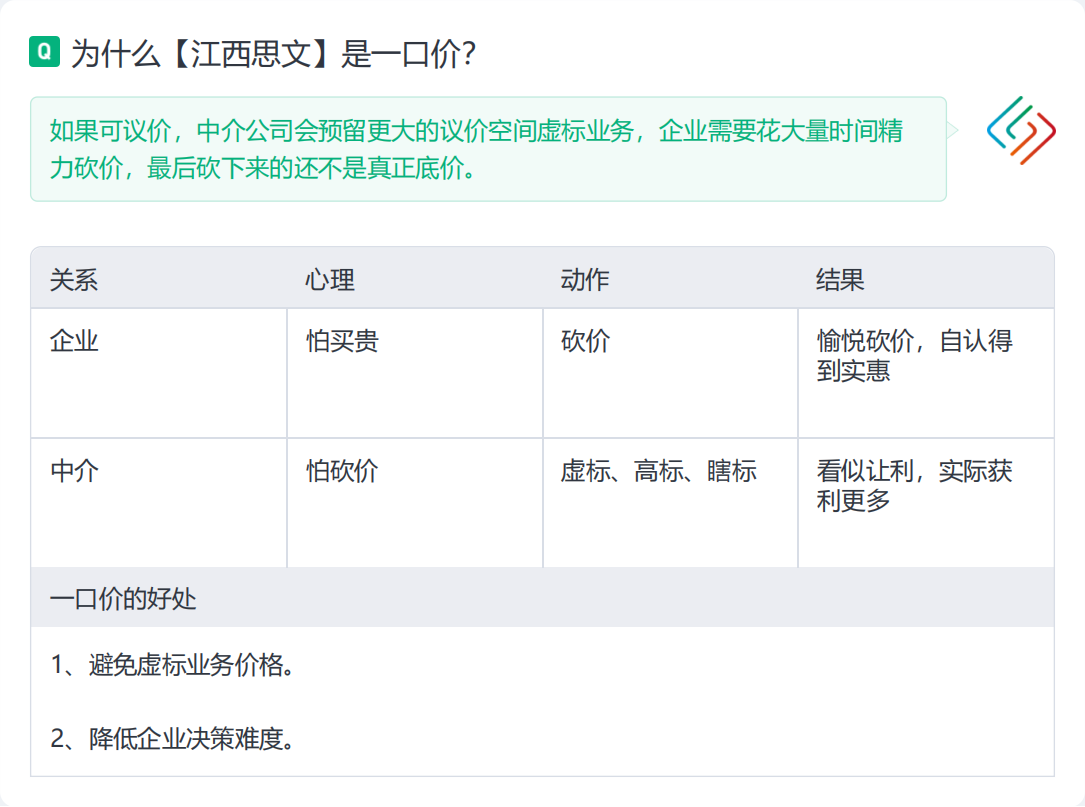Click the colorful 江西思文 logo icon
This screenshot has height=807, width=1085.
tap(1020, 130)
